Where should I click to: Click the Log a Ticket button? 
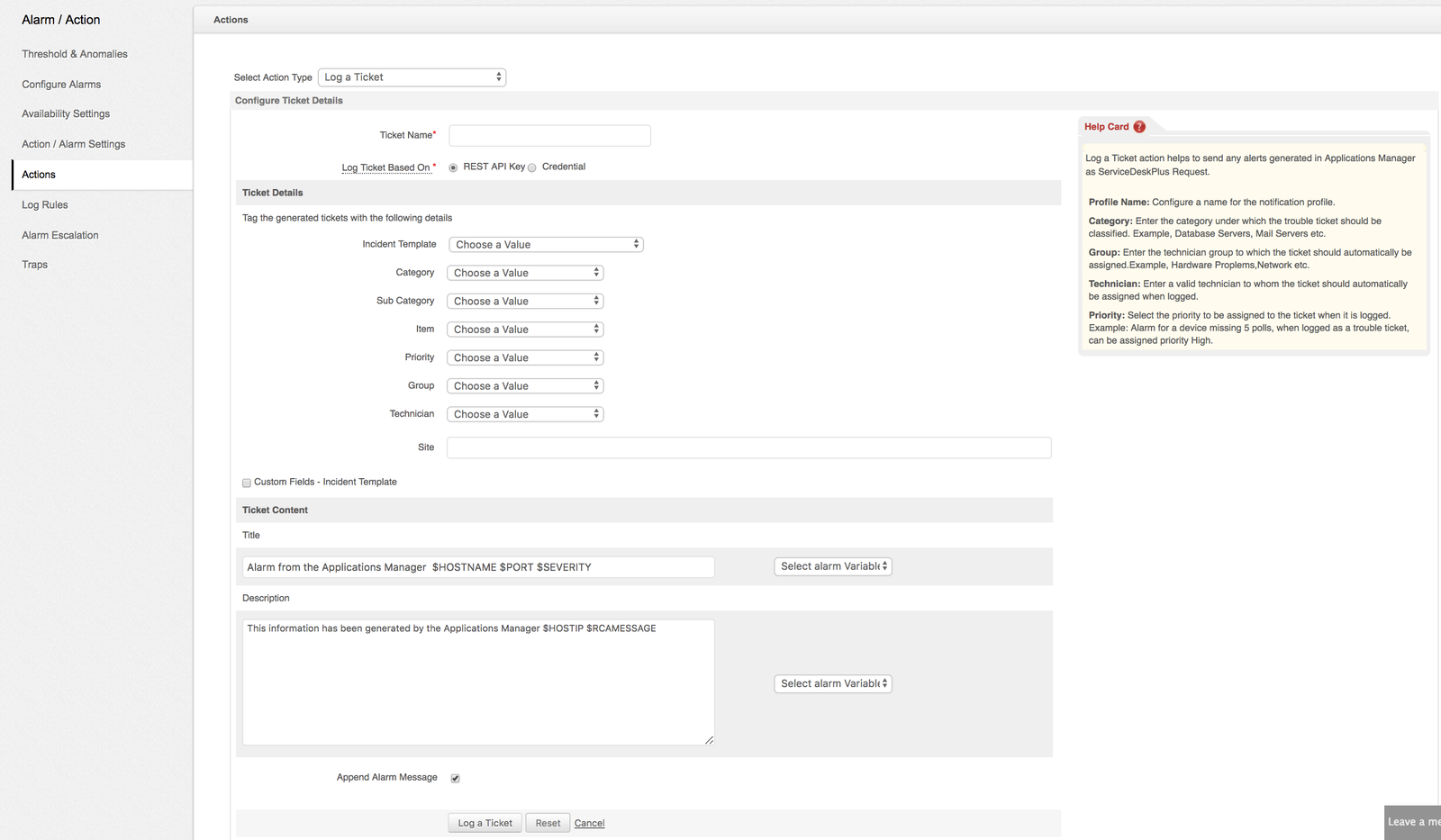pyautogui.click(x=485, y=823)
